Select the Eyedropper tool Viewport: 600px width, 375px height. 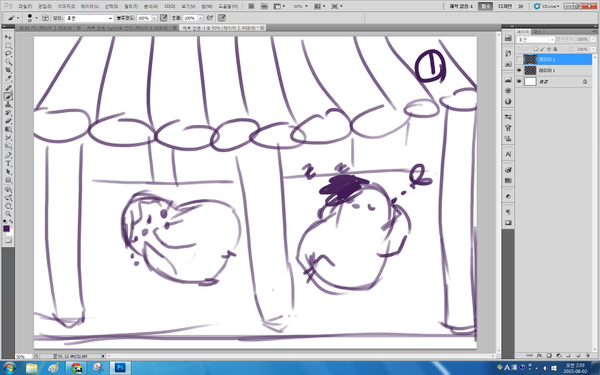pyautogui.click(x=8, y=79)
